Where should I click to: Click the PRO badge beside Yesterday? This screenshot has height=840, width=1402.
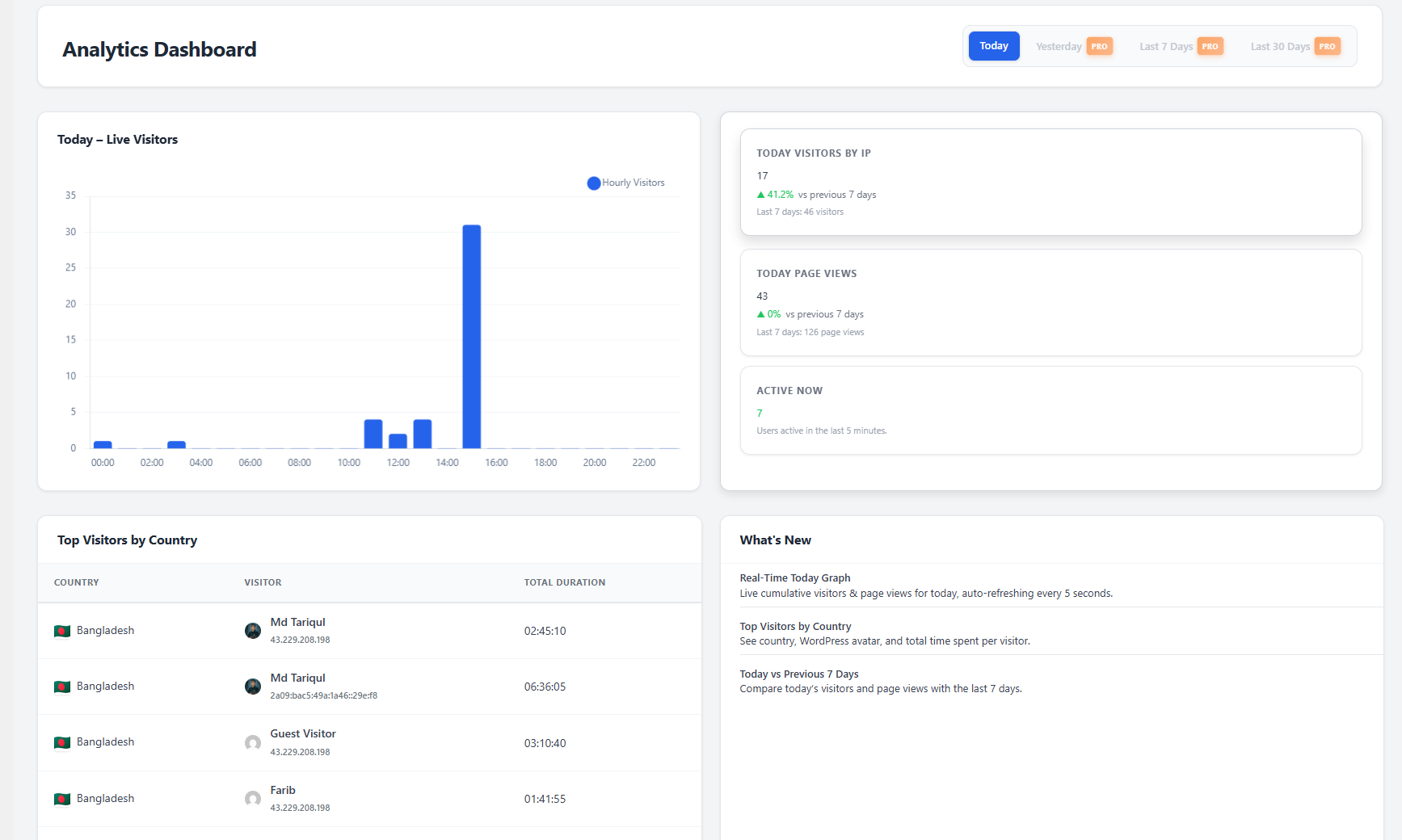tap(1099, 47)
